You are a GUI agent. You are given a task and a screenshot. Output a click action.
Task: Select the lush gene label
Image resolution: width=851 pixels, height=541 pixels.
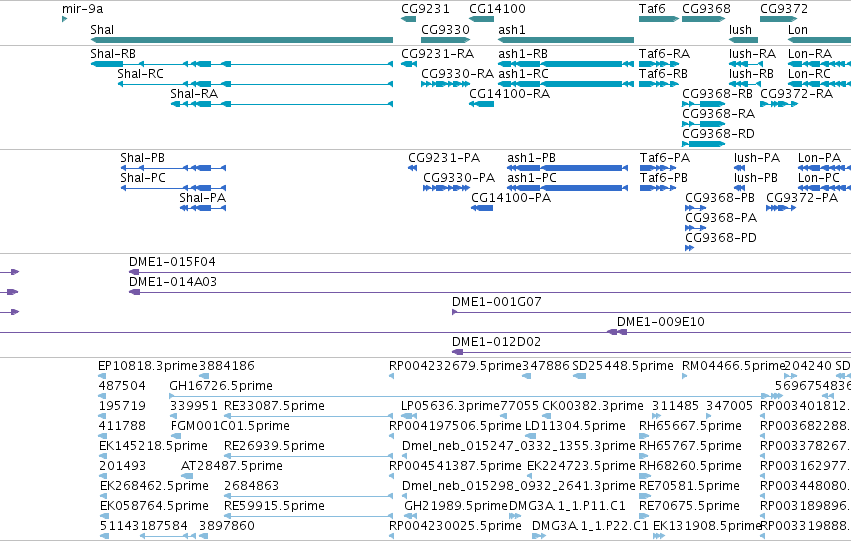740,30
